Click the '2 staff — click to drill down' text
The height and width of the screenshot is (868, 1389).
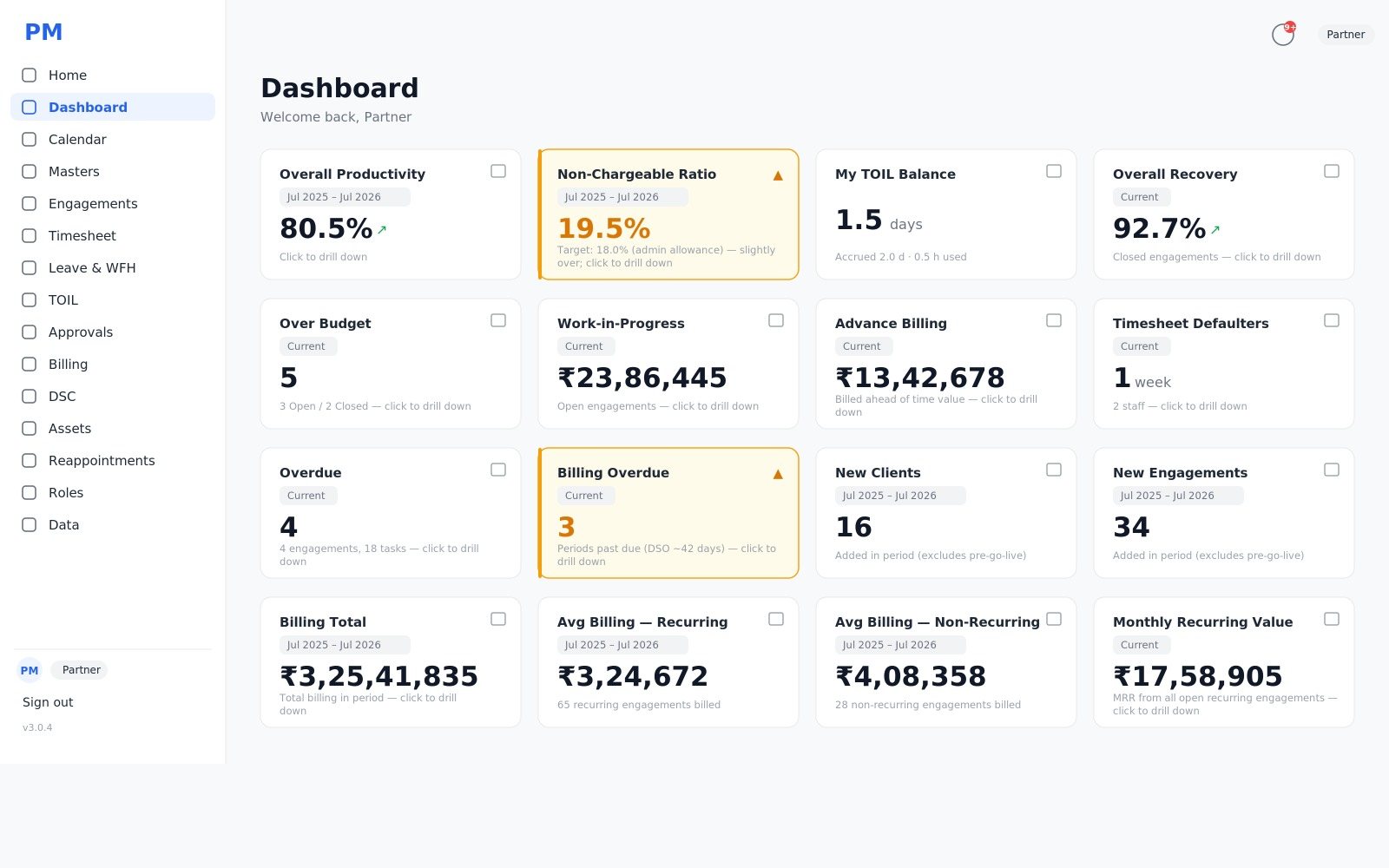tap(1180, 406)
